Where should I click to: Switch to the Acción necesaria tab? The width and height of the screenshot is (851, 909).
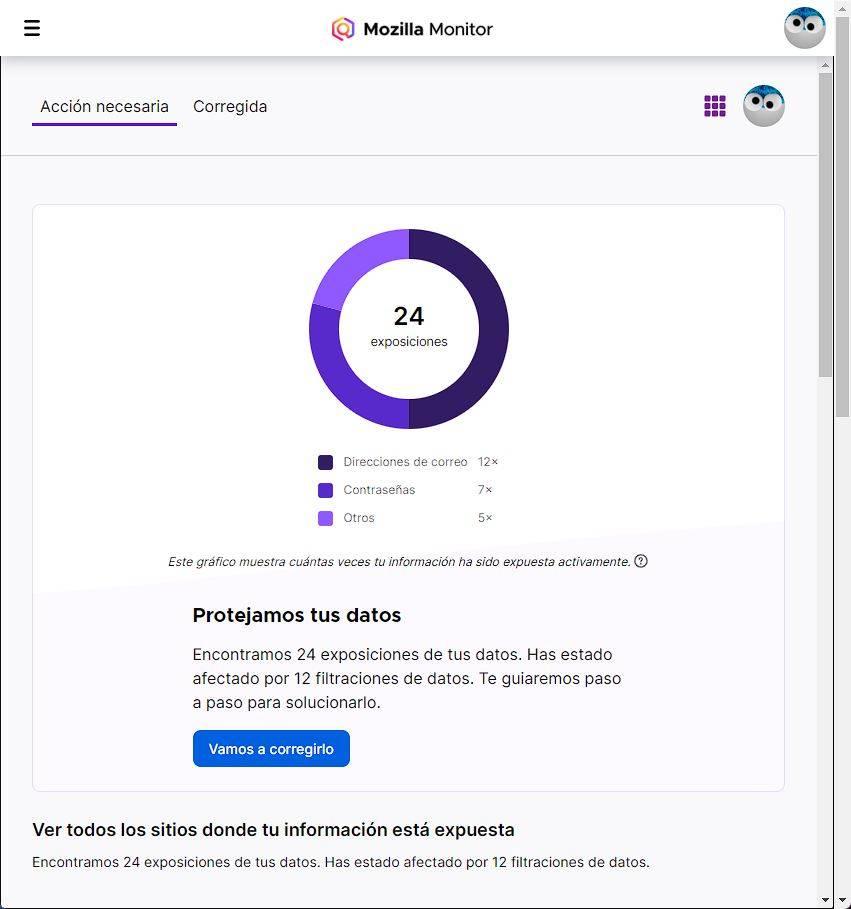(x=104, y=106)
